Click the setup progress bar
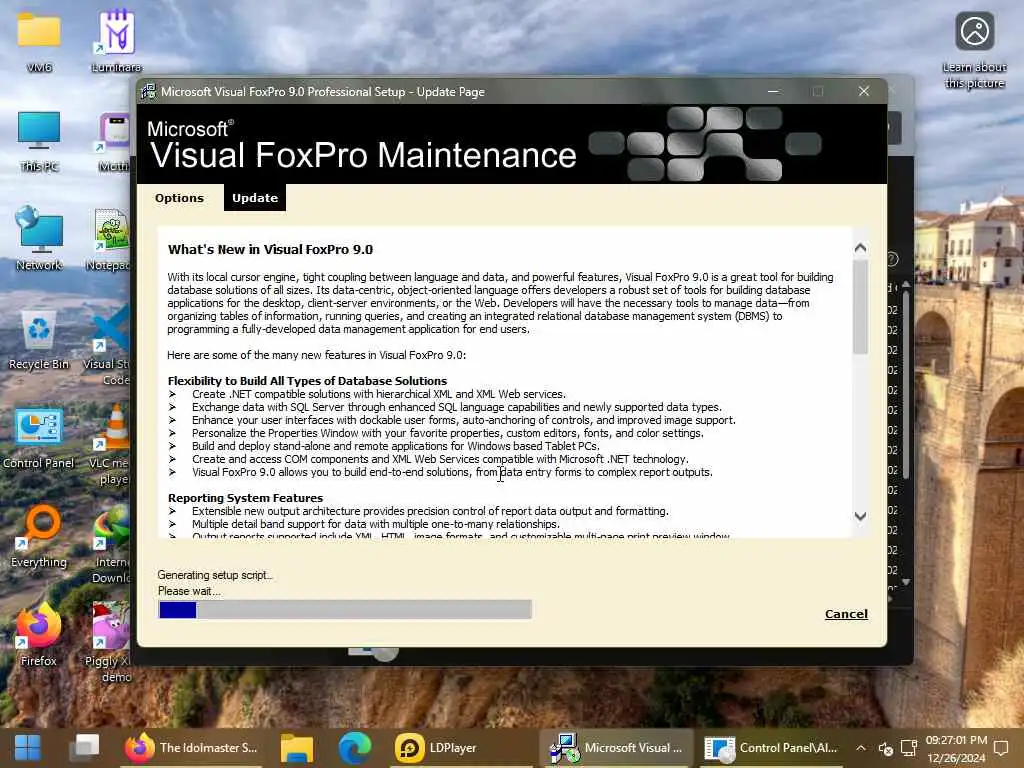The image size is (1024, 768). (345, 610)
